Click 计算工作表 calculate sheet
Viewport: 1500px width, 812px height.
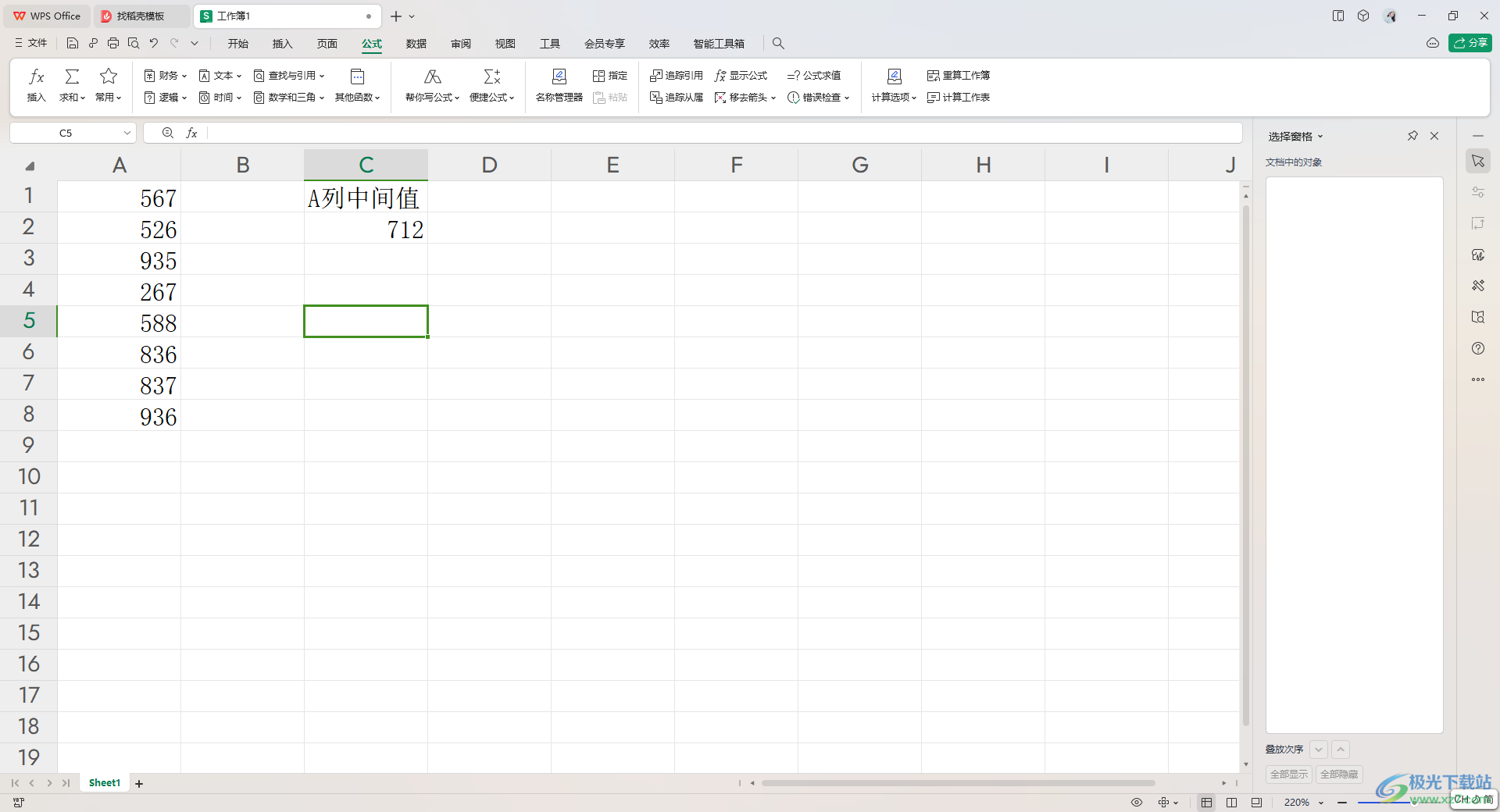(959, 98)
